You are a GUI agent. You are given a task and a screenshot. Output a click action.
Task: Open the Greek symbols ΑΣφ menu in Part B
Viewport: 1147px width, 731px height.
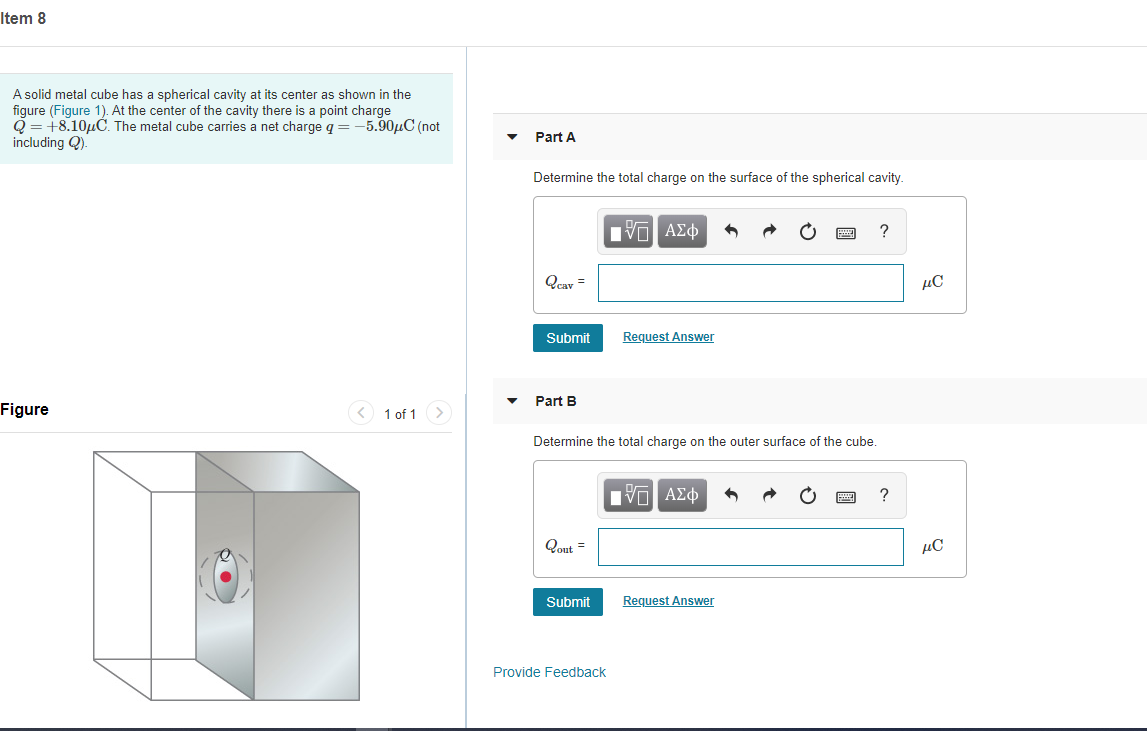(x=681, y=494)
